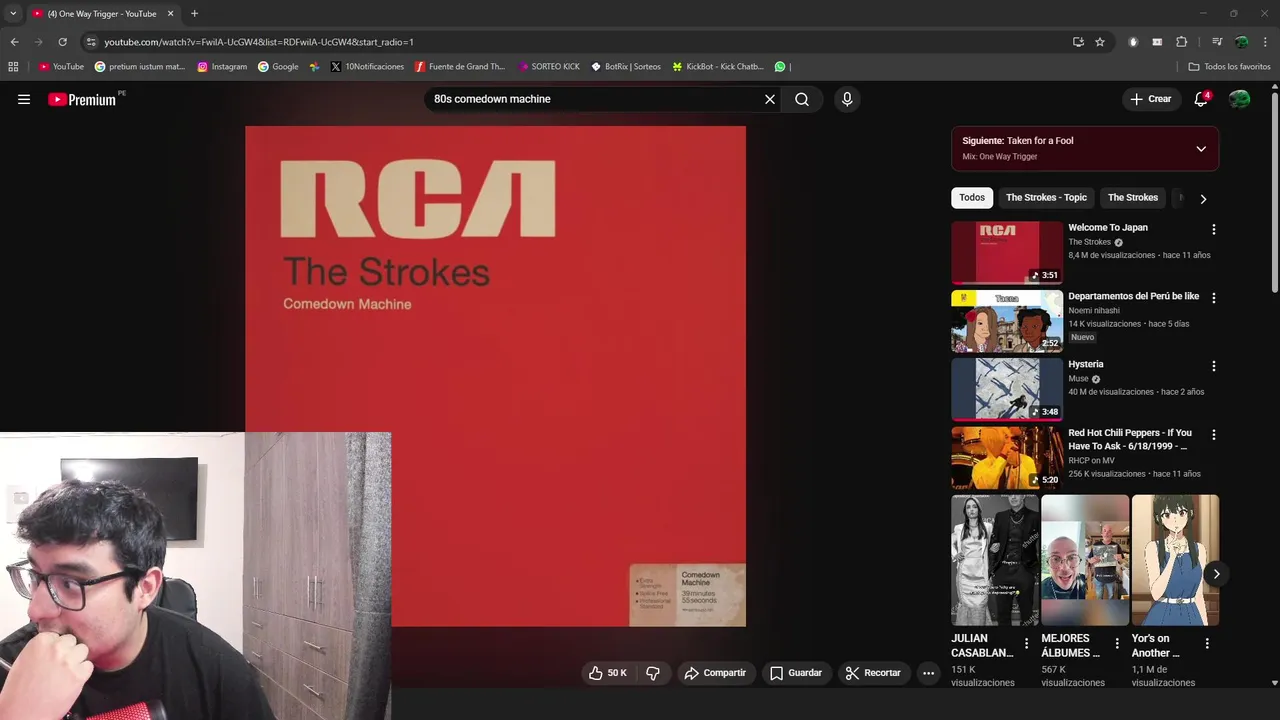
Task: Activate voice search microphone
Action: (x=847, y=99)
